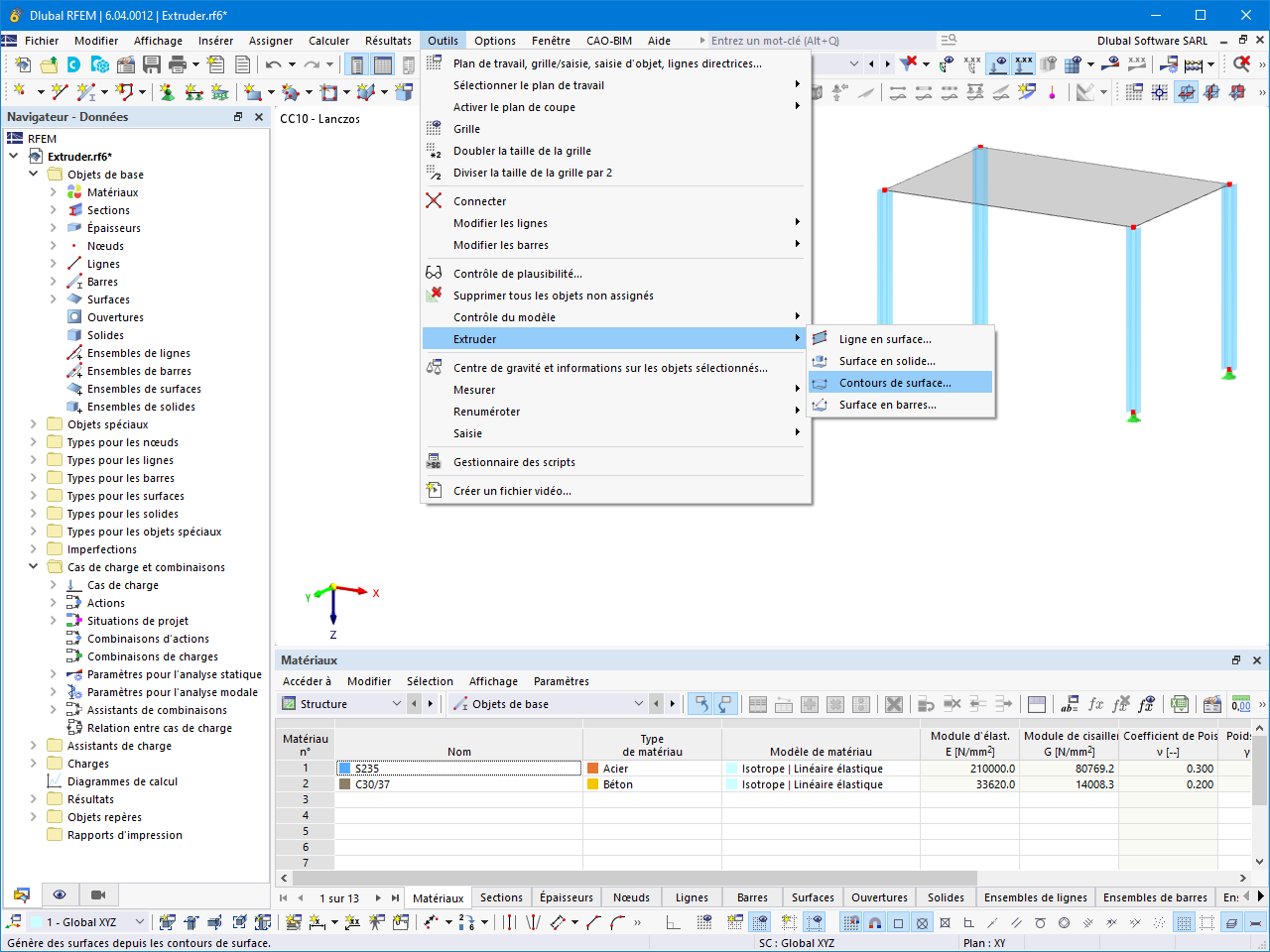Undo the last action

tap(273, 64)
